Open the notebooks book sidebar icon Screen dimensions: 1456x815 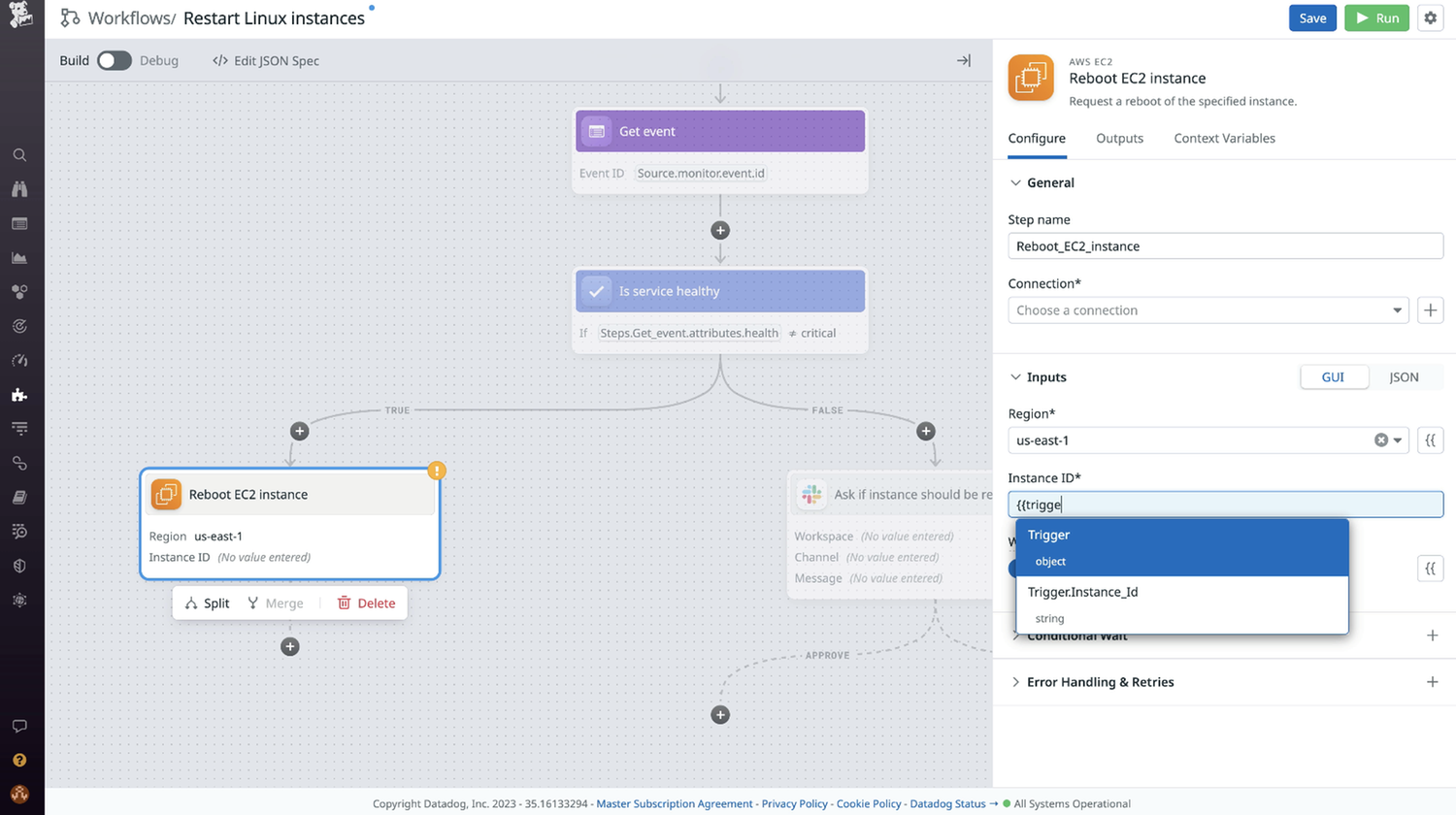coord(19,497)
